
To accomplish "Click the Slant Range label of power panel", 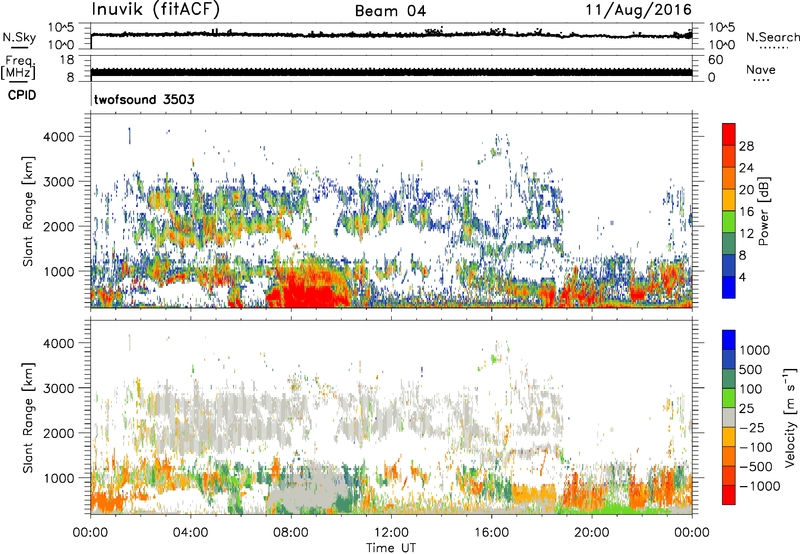I will (x=28, y=211).
